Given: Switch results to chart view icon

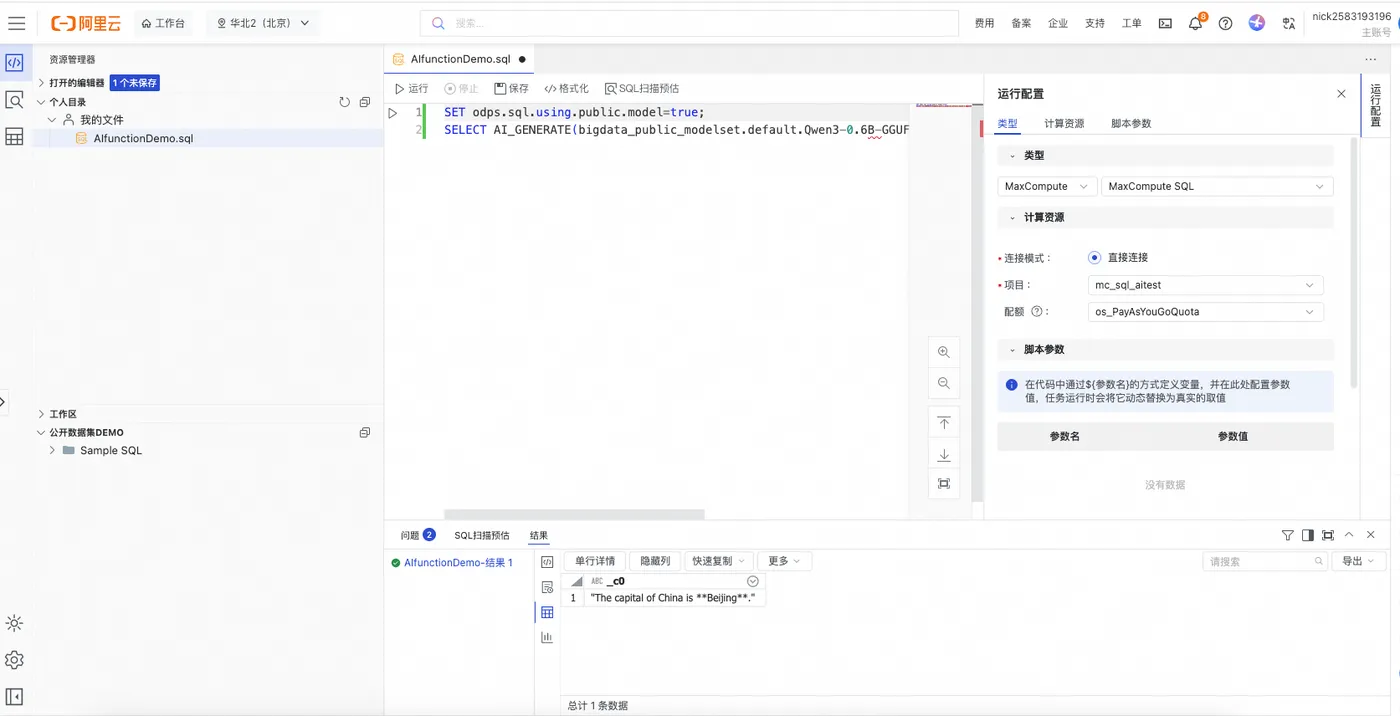Looking at the screenshot, I should coord(546,636).
